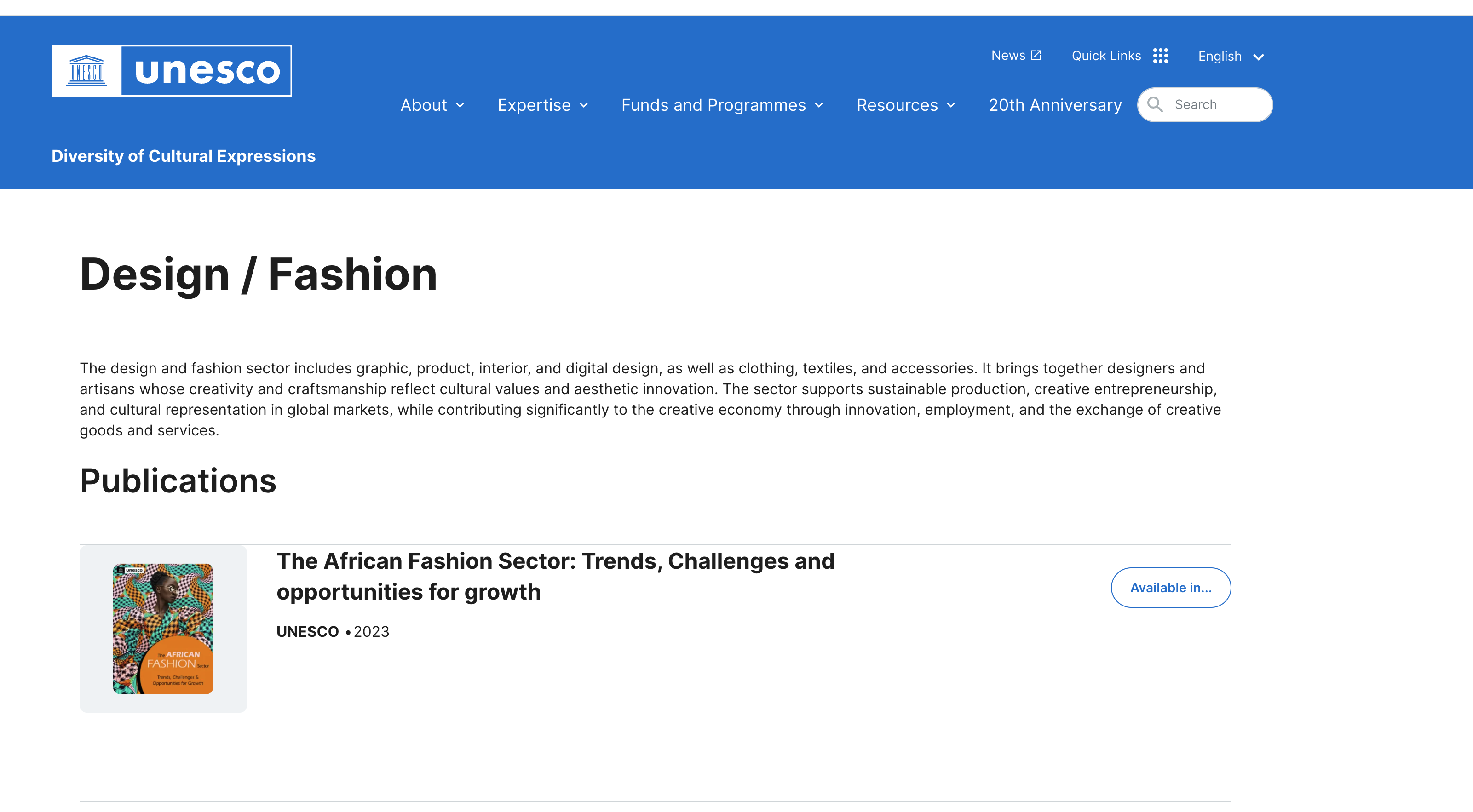Click the Publications heading

click(178, 480)
